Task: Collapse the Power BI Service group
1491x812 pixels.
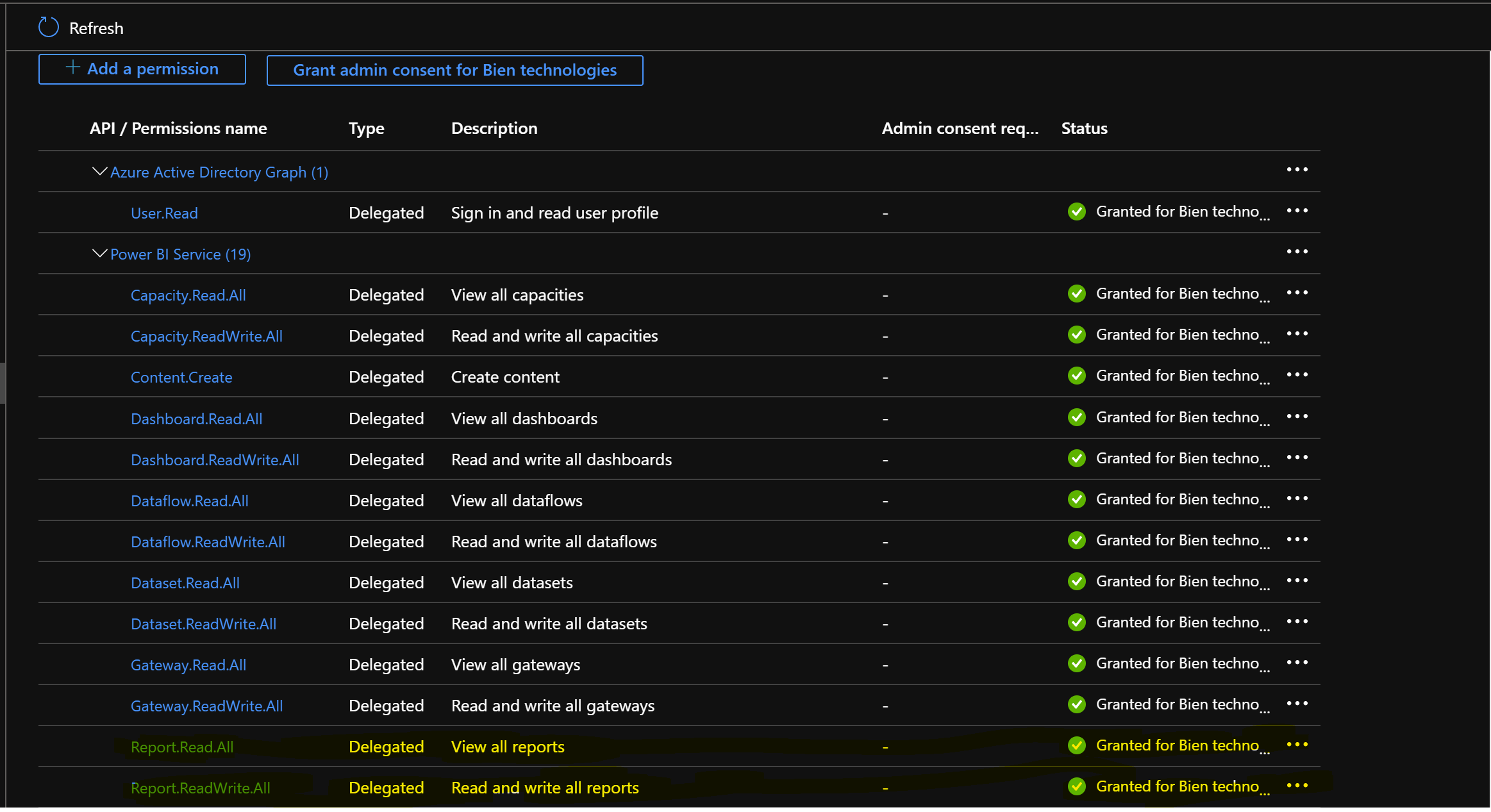Action: (x=99, y=254)
